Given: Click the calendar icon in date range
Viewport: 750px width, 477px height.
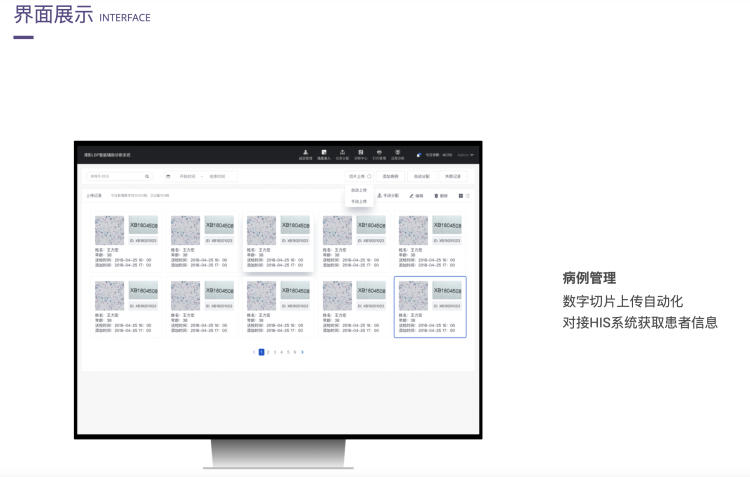Looking at the screenshot, I should click(x=168, y=177).
